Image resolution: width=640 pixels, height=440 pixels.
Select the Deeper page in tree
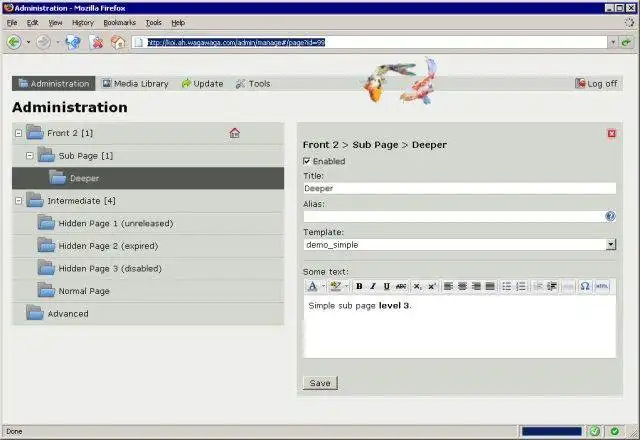click(148, 178)
